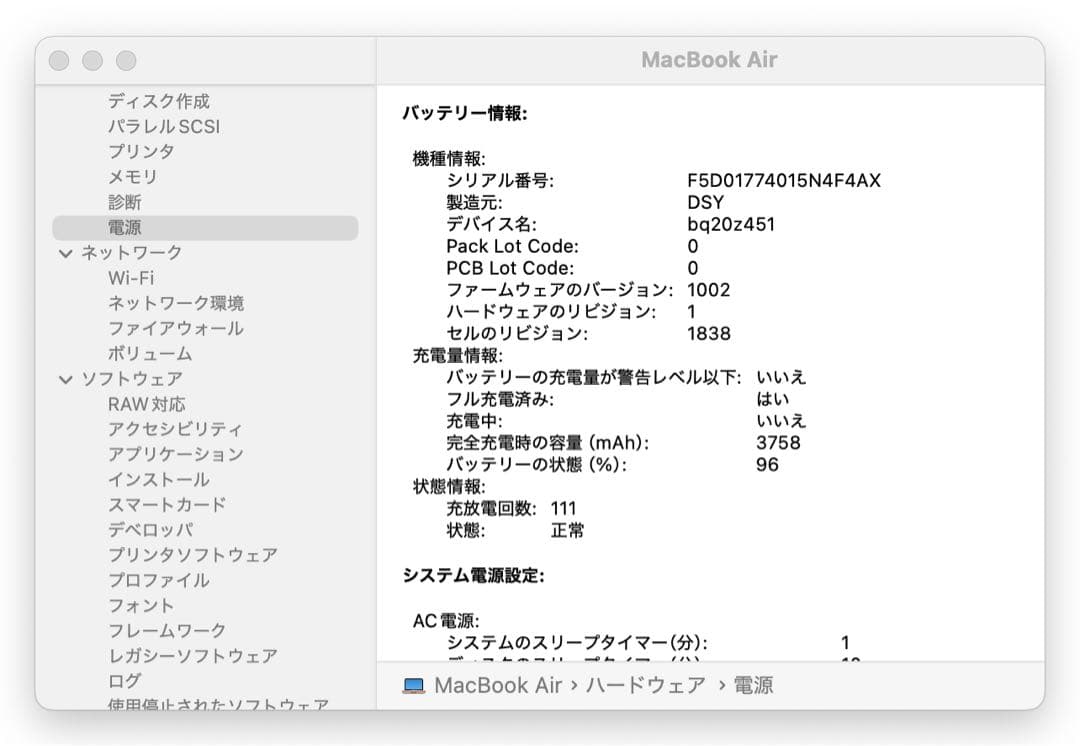The width and height of the screenshot is (1080, 746).
Task: Select ログ in the sidebar
Action: (125, 681)
